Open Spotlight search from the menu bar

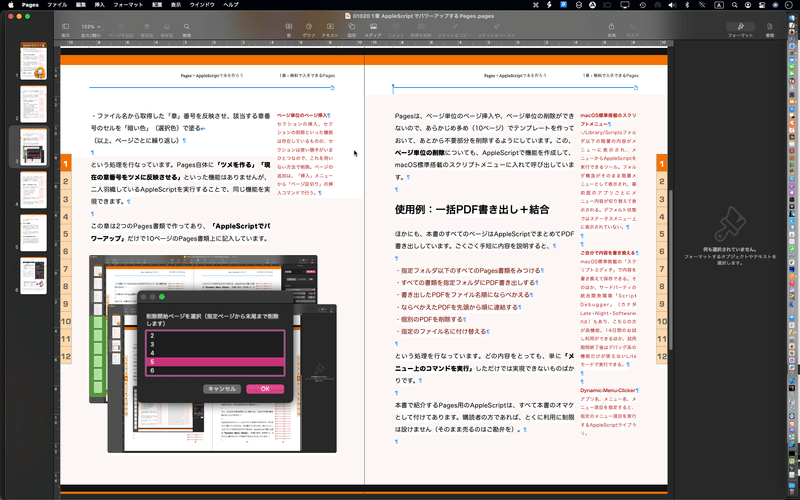(734, 5)
